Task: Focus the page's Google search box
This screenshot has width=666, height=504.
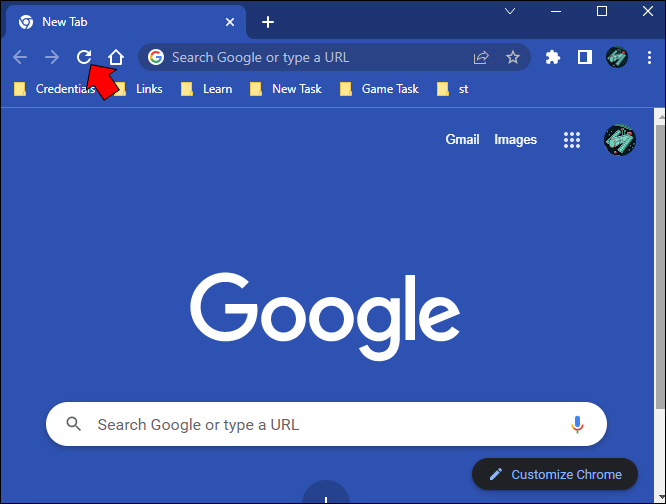Action: [x=326, y=424]
